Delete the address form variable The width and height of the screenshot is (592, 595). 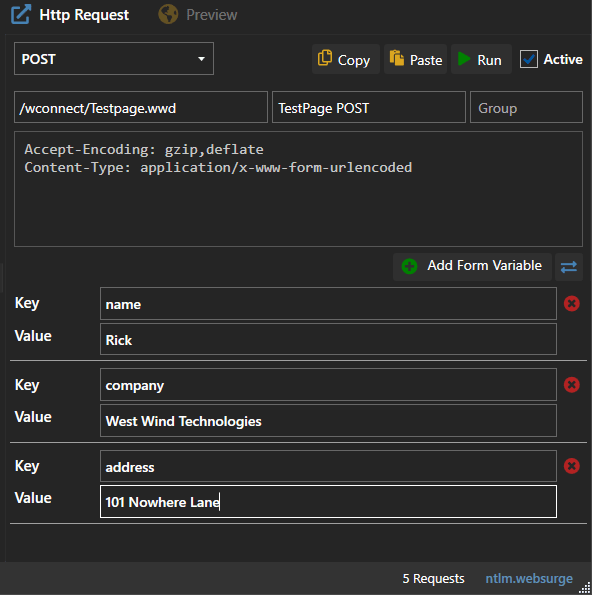tap(572, 466)
